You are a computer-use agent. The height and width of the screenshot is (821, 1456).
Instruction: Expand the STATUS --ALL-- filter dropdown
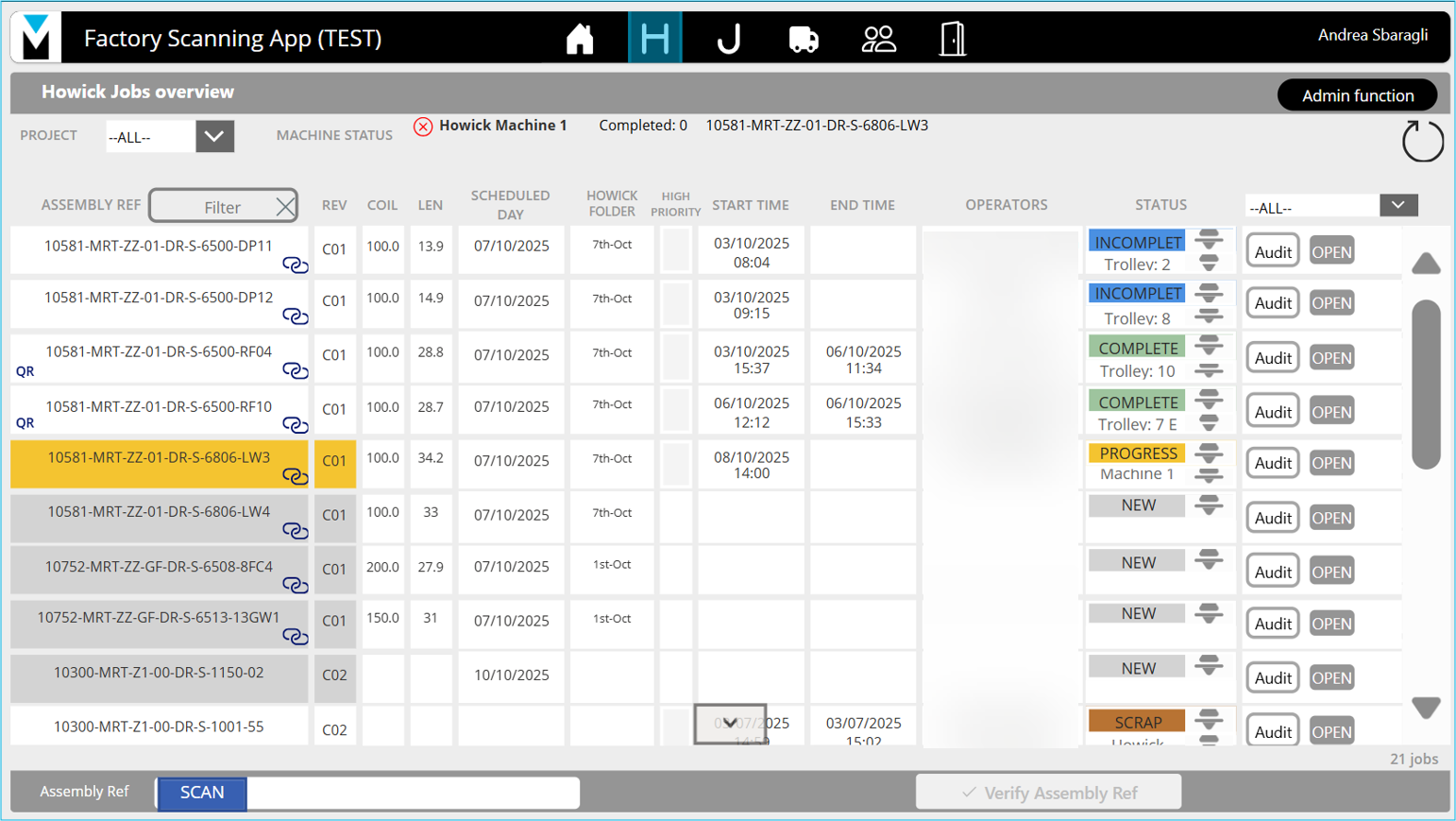pyautogui.click(x=1398, y=205)
